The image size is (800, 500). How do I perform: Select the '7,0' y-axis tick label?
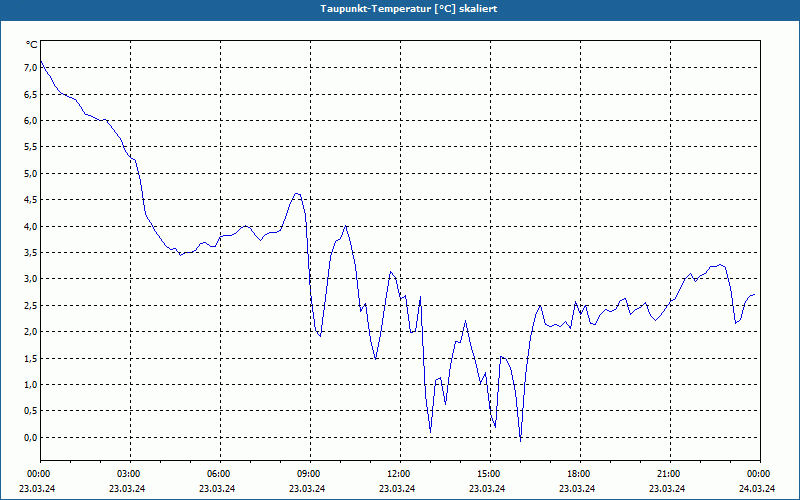[x=32, y=67]
